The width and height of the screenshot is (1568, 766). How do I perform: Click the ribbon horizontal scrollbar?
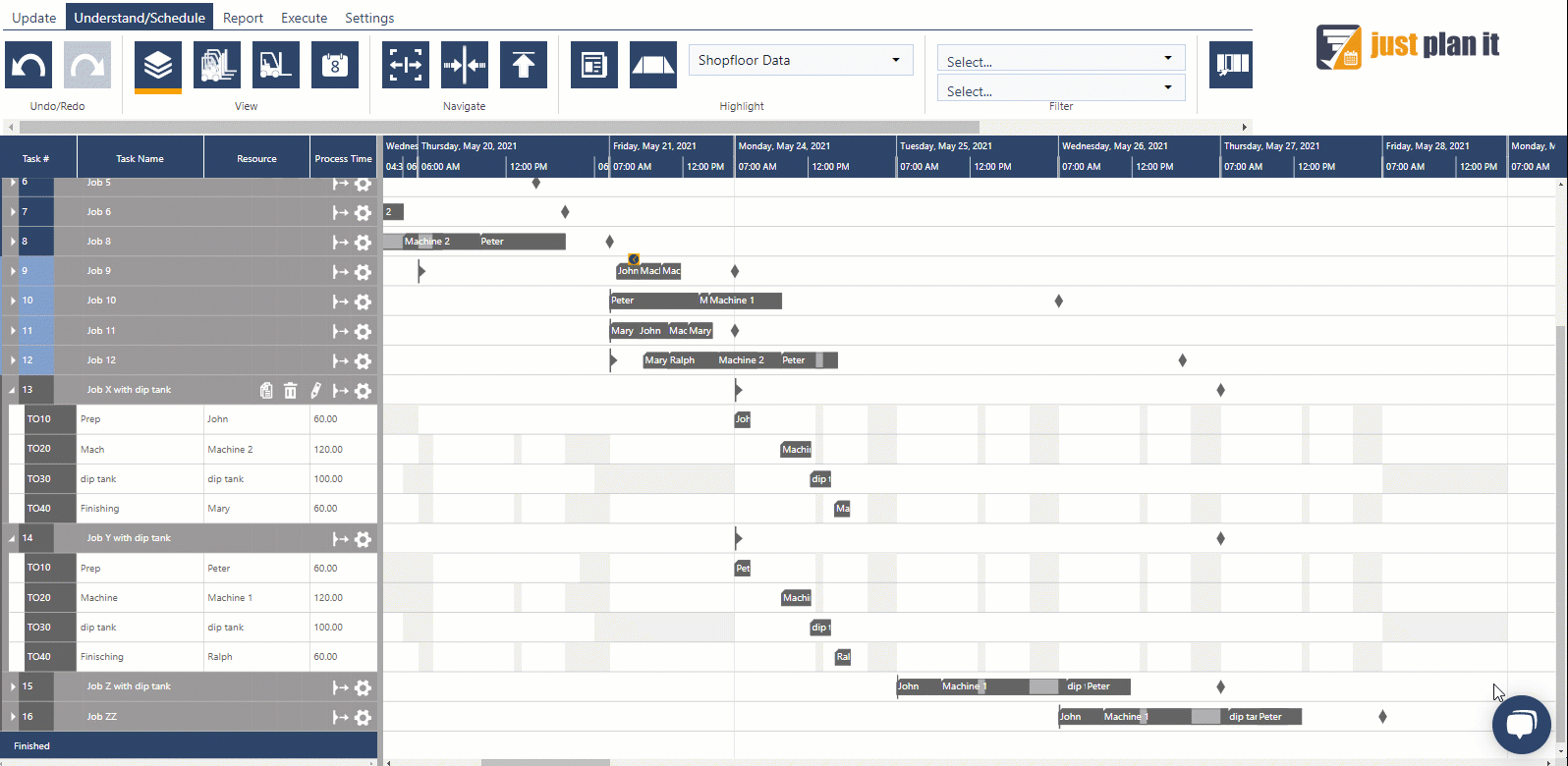coord(499,127)
